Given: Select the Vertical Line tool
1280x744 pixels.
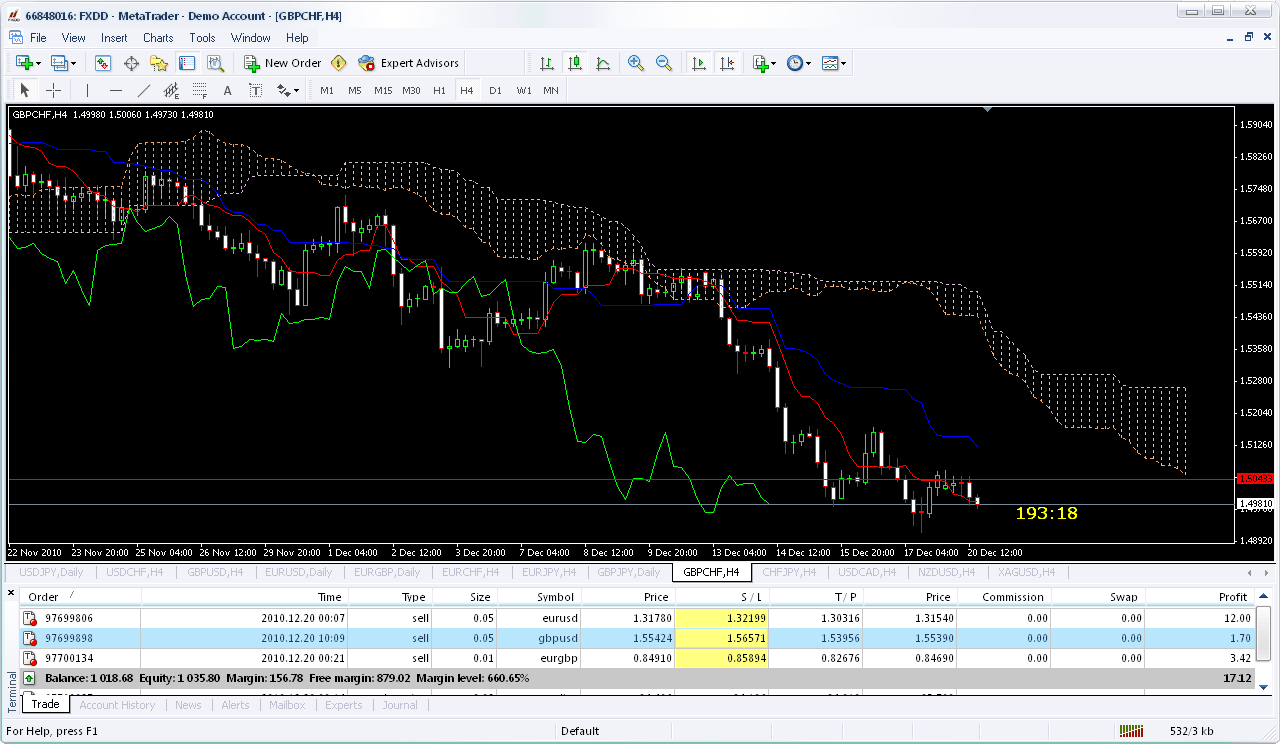Looking at the screenshot, I should click(87, 90).
